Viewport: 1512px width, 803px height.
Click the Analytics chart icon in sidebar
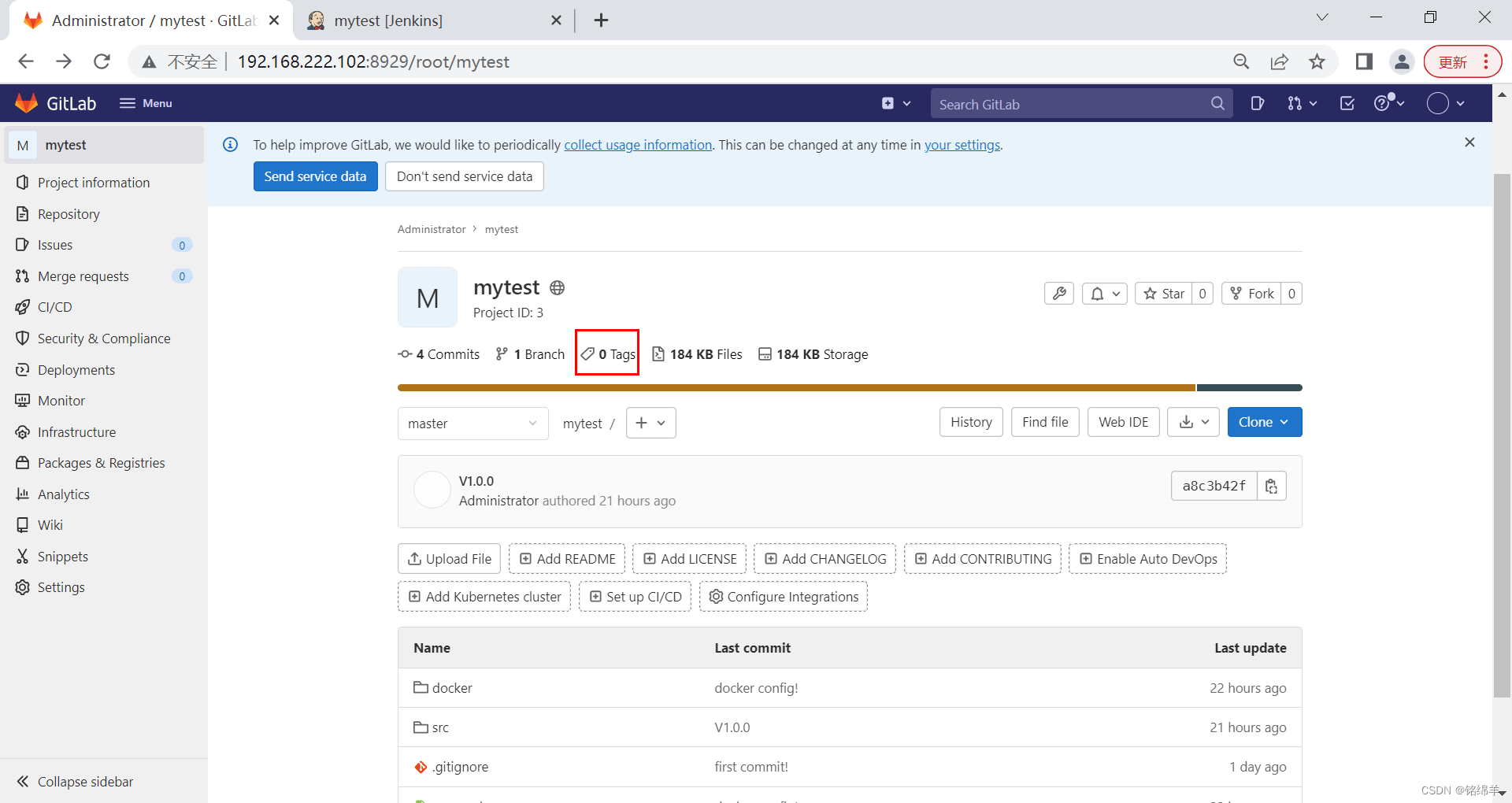point(22,494)
